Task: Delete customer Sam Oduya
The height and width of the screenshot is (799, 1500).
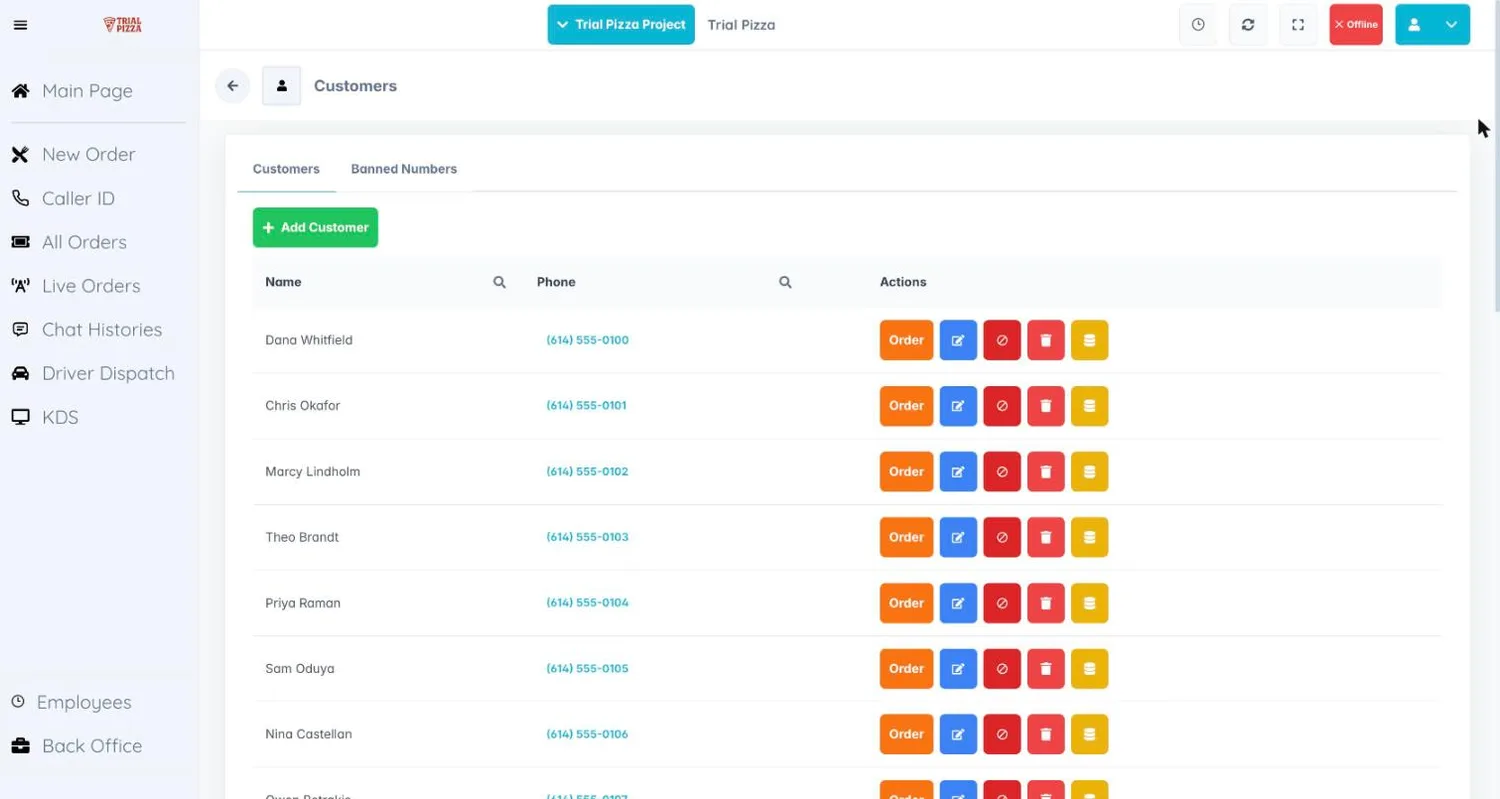Action: click(x=1046, y=669)
